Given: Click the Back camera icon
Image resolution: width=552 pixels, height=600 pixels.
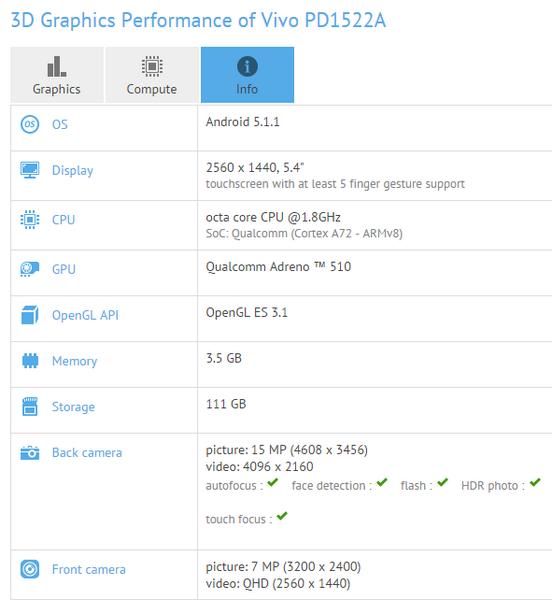Looking at the screenshot, I should click(x=30, y=453).
